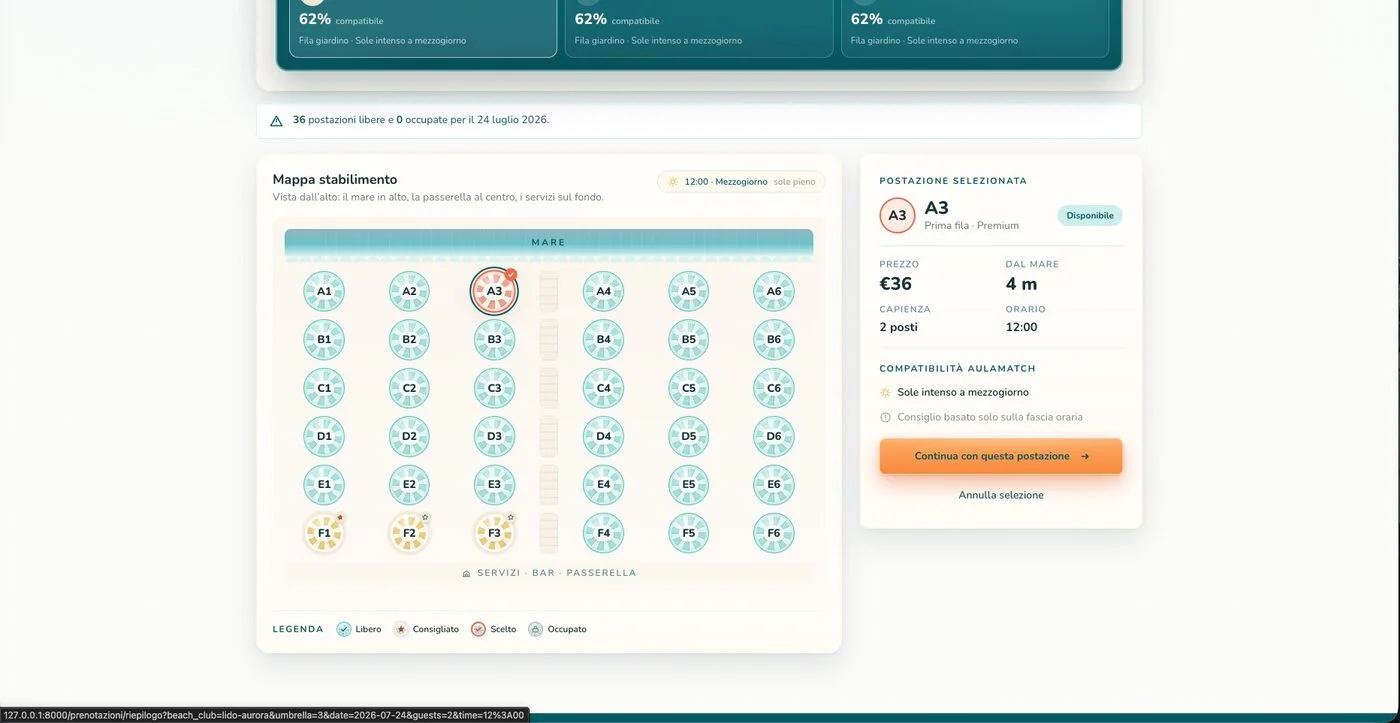
Task: Select umbrella D6
Action: [774, 437]
